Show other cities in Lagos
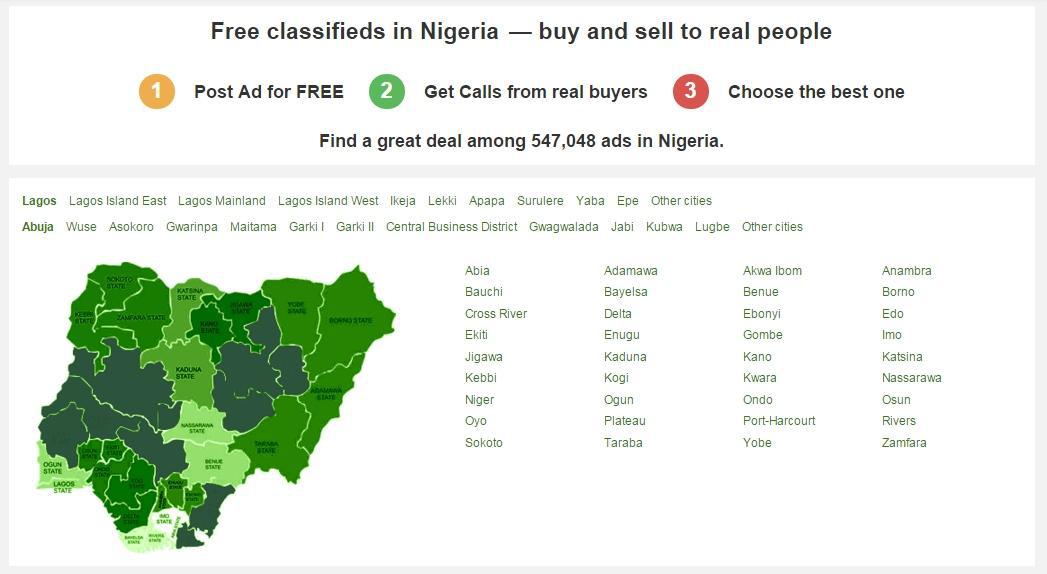 [681, 201]
